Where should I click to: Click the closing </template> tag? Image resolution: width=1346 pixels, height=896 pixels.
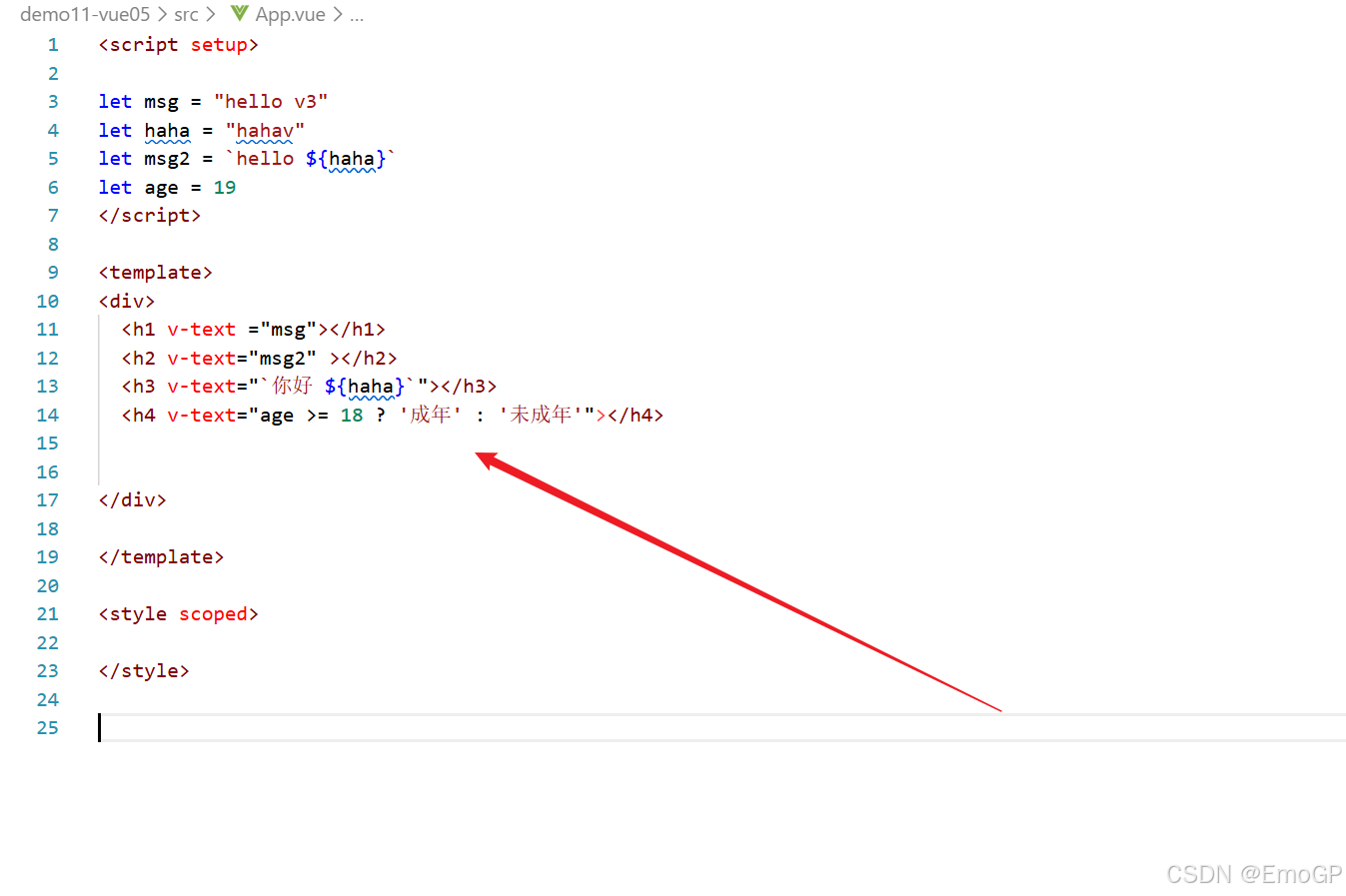click(162, 557)
